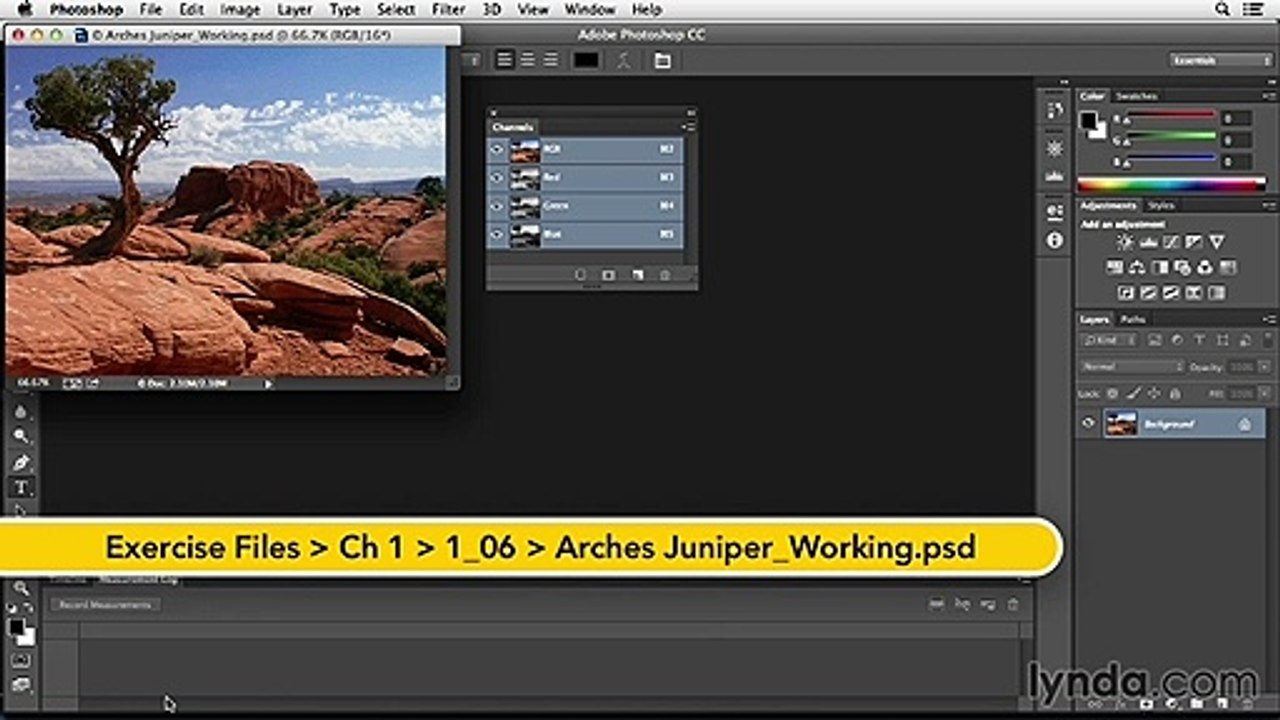Toggle the lock all icon in Layers
The width and height of the screenshot is (1280, 720).
click(x=1174, y=393)
